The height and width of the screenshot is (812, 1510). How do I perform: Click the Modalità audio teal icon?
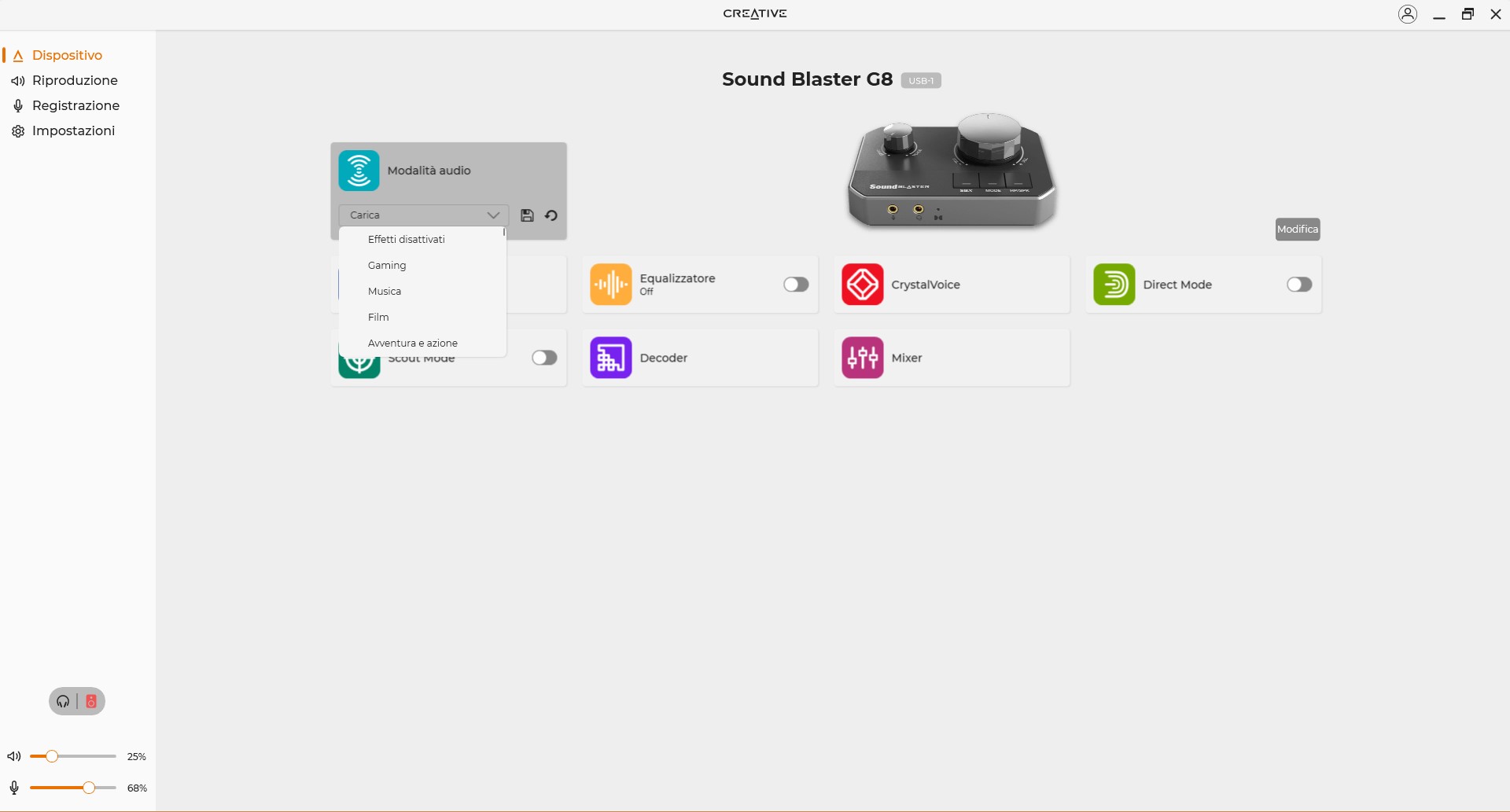point(359,171)
